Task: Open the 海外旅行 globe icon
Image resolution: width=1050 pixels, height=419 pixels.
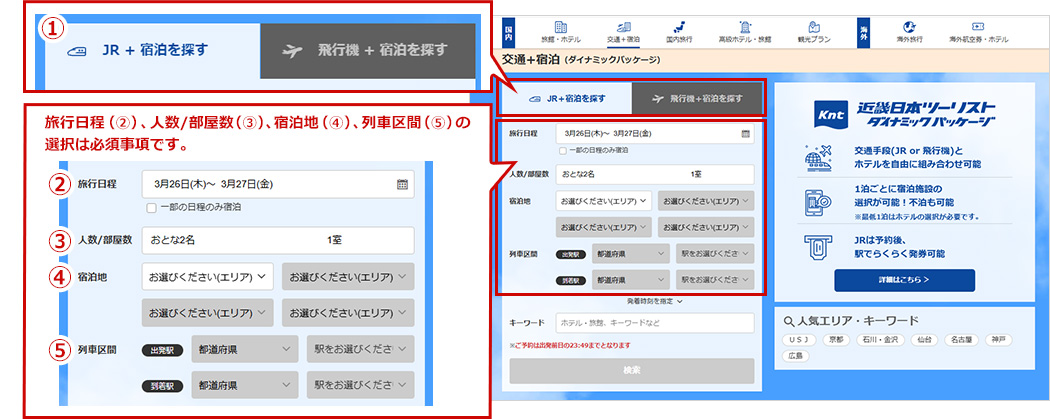Action: click(x=909, y=27)
